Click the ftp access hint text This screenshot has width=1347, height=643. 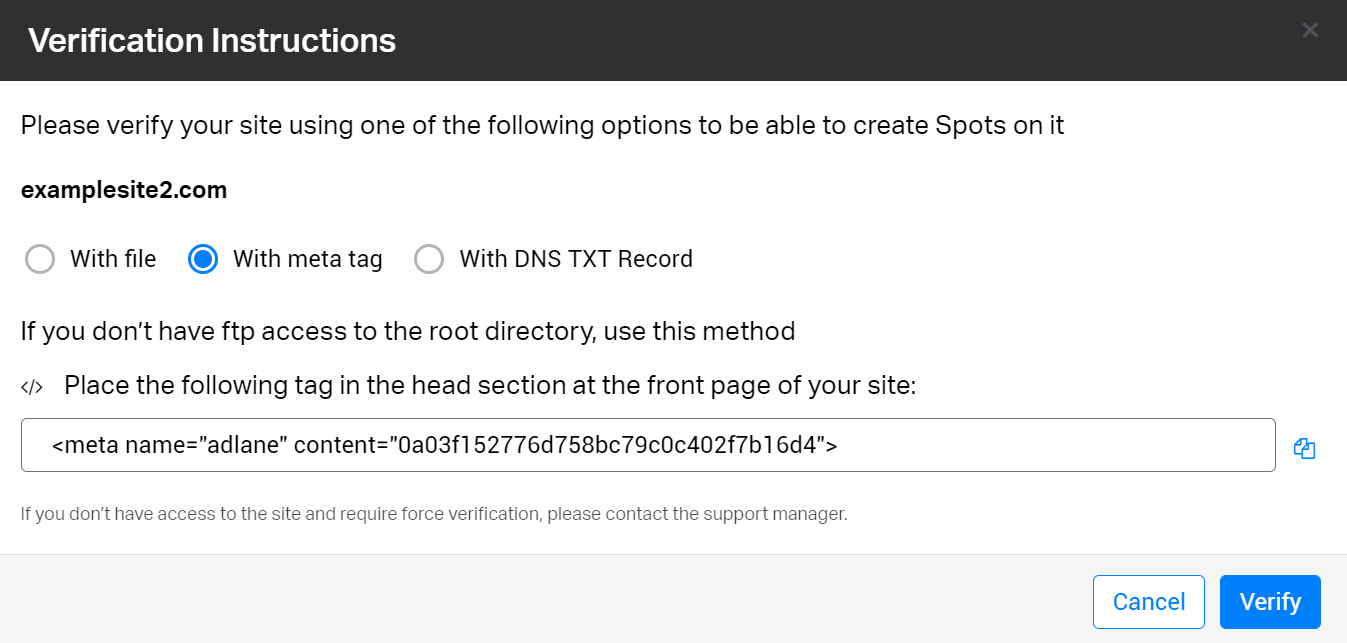408,331
